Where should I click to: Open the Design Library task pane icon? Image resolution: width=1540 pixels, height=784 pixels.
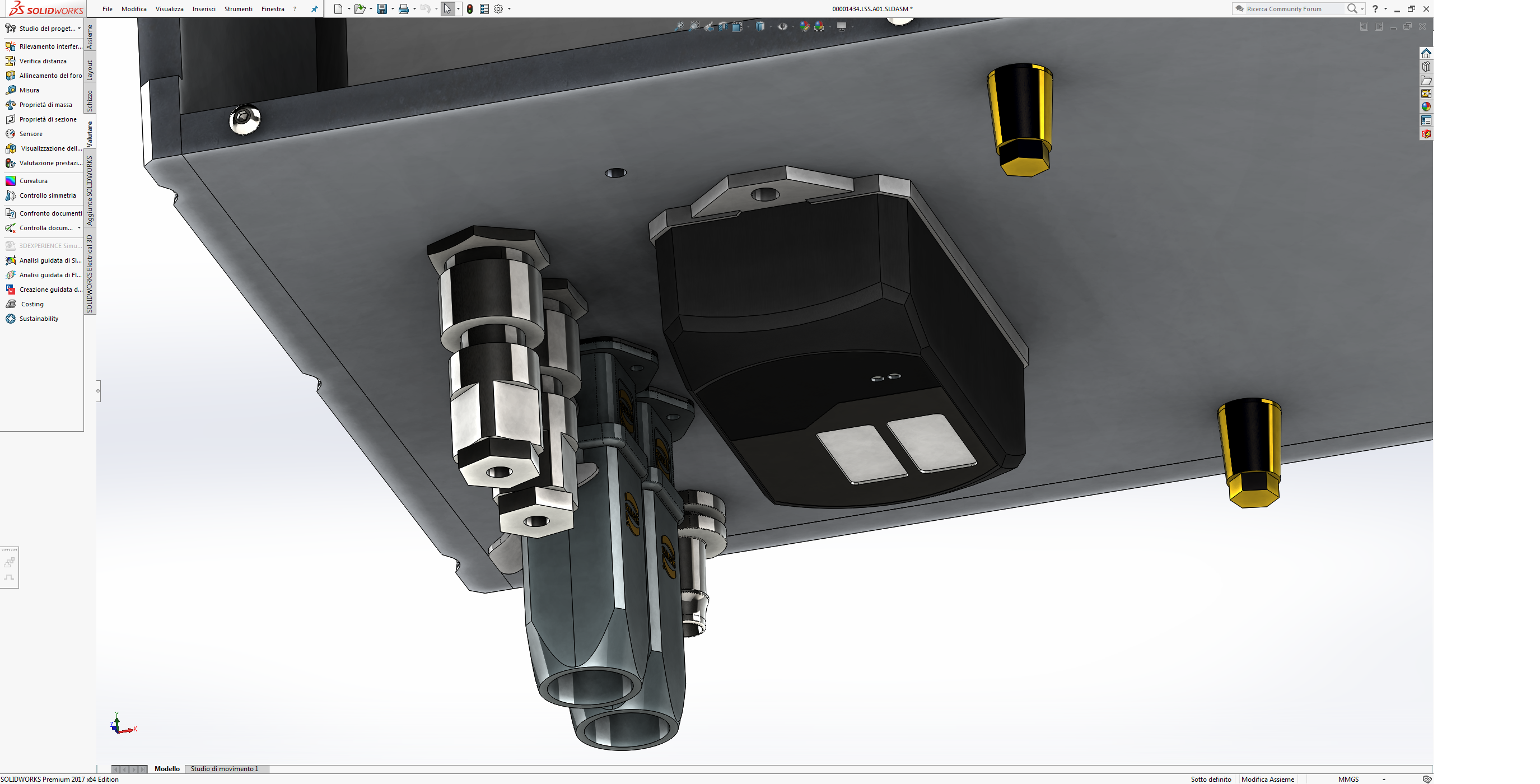pyautogui.click(x=1426, y=67)
